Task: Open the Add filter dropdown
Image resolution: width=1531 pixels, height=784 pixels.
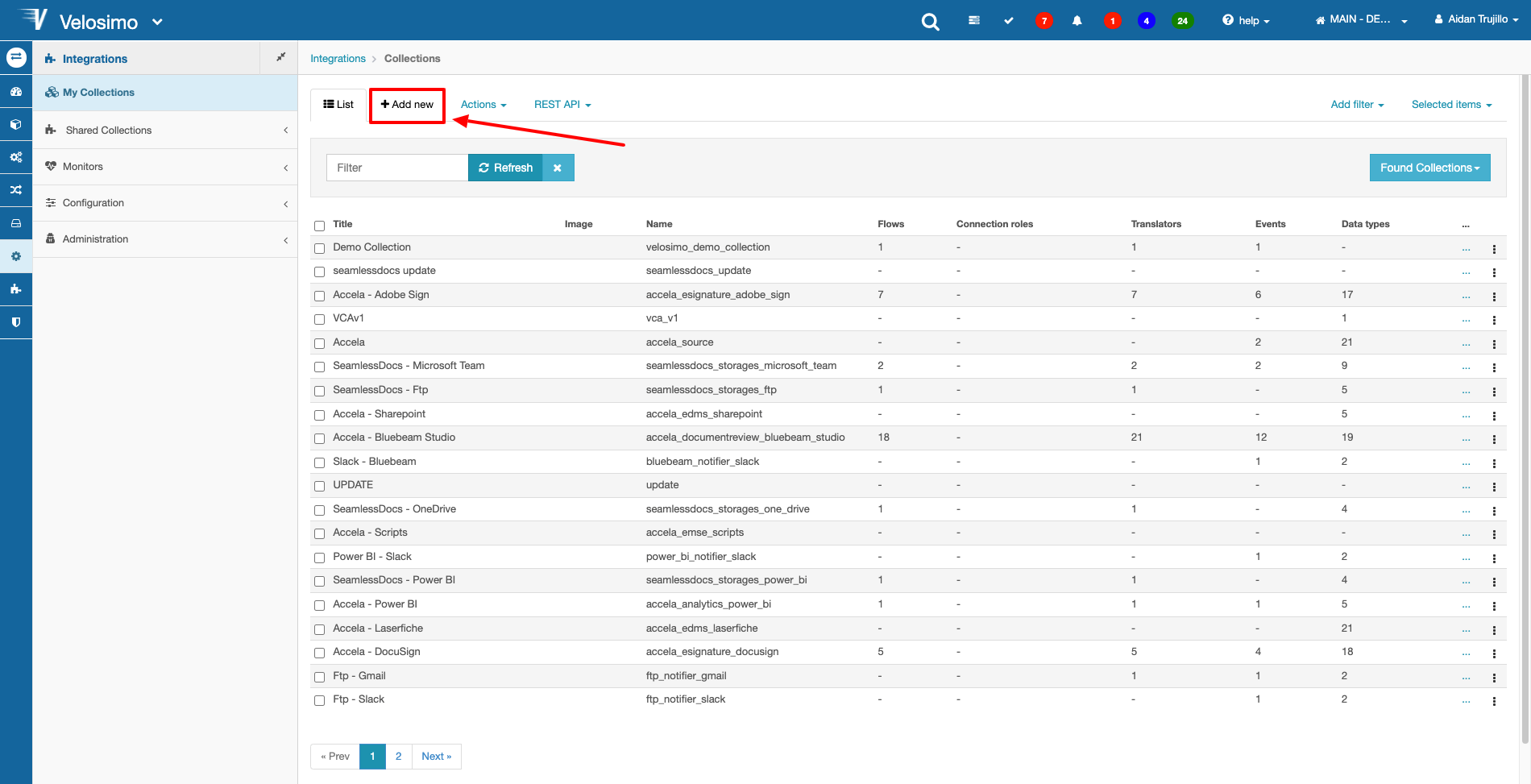Action: tap(1357, 105)
